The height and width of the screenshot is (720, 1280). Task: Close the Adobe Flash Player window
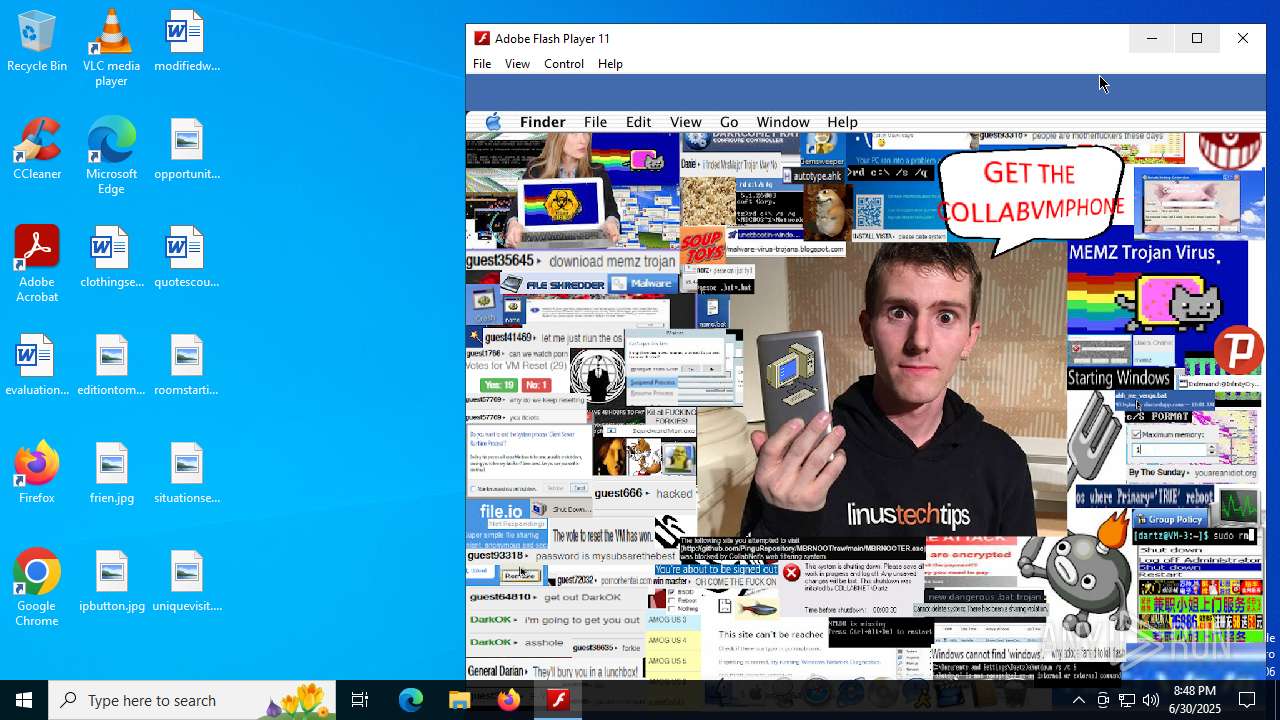pyautogui.click(x=1243, y=38)
